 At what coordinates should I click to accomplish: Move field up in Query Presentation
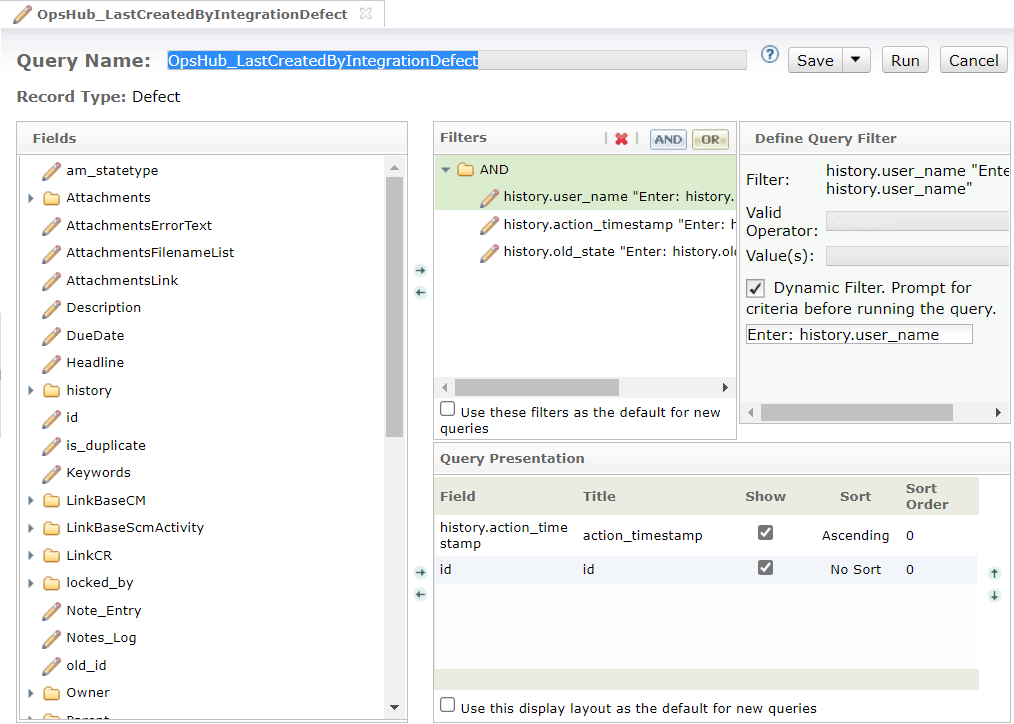994,574
